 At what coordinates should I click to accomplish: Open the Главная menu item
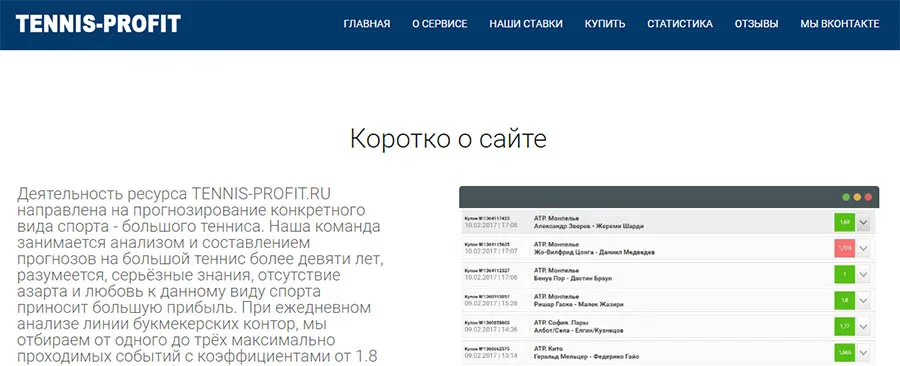(x=367, y=24)
